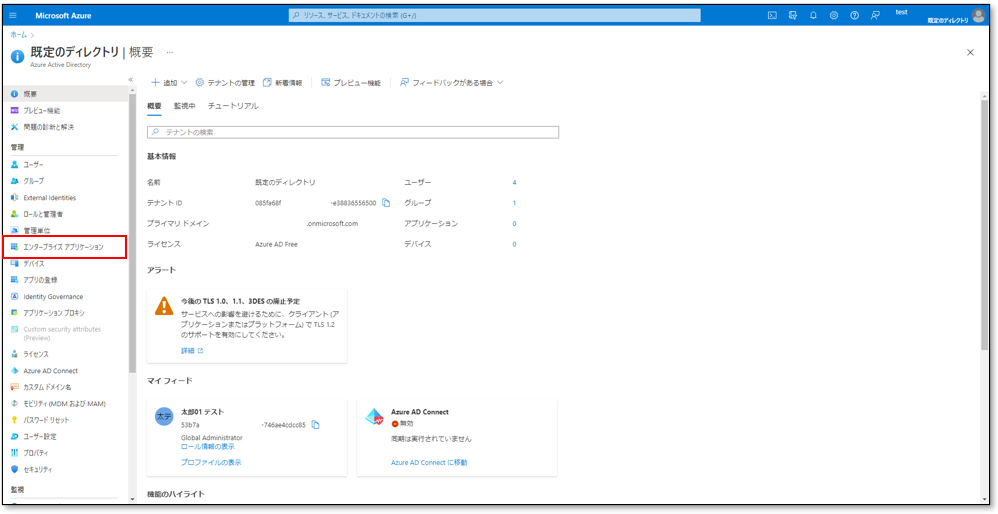Switch to the チュートリアル tab
This screenshot has height=514, width=998.
coord(233,106)
